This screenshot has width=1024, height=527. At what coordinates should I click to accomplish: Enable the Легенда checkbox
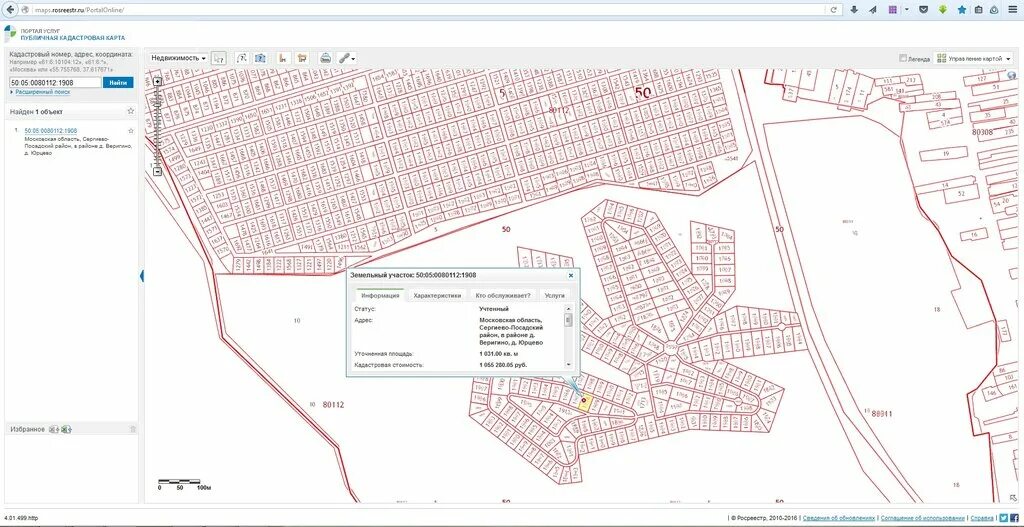(903, 58)
